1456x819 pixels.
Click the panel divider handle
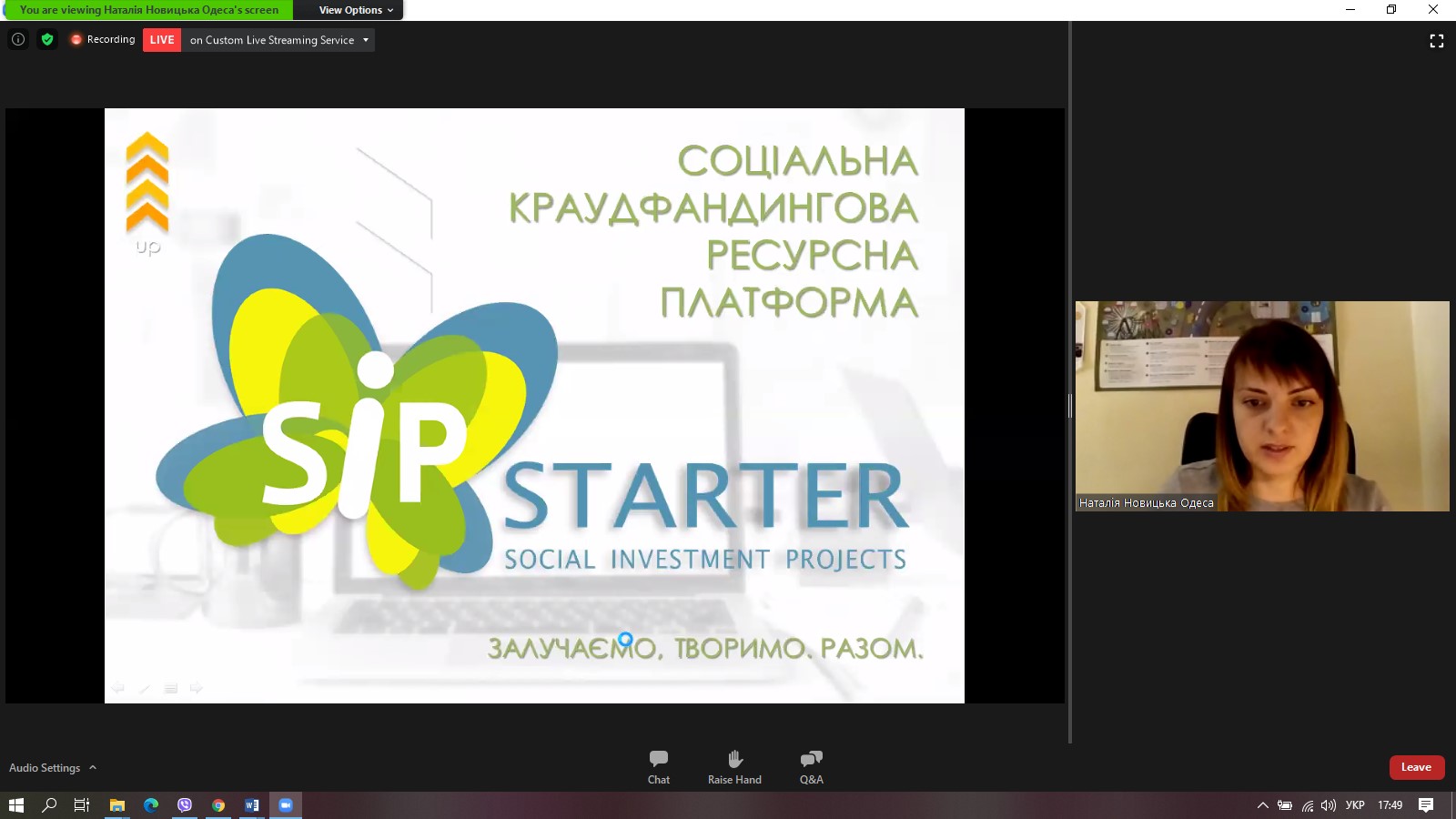1070,407
